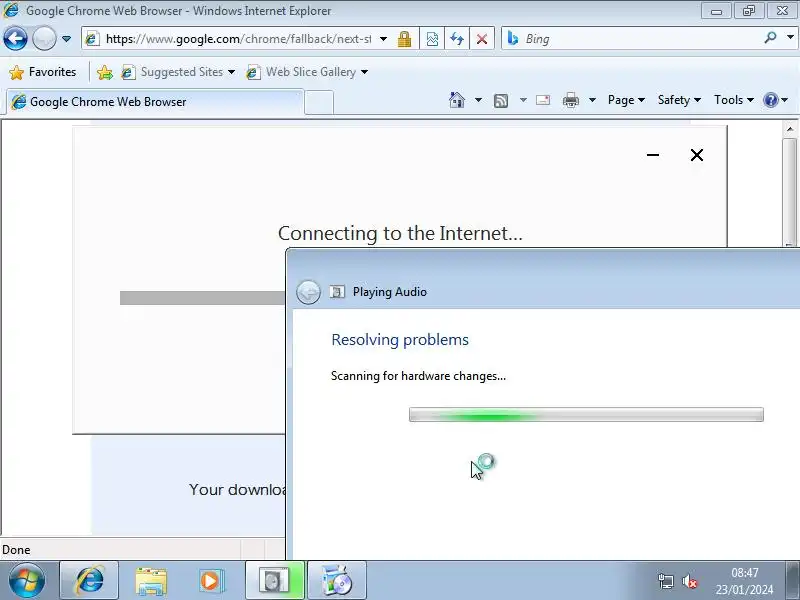800x600 pixels.
Task: Click the 'Resolving problems' heading
Action: pos(400,340)
